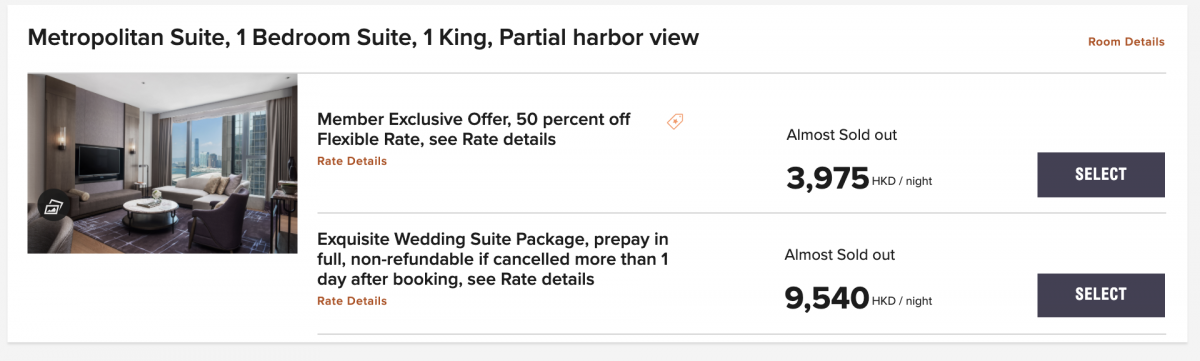Click the Exquisite Wedding Suite Package title
Image resolution: width=1200 pixels, height=361 pixels.
[493, 259]
